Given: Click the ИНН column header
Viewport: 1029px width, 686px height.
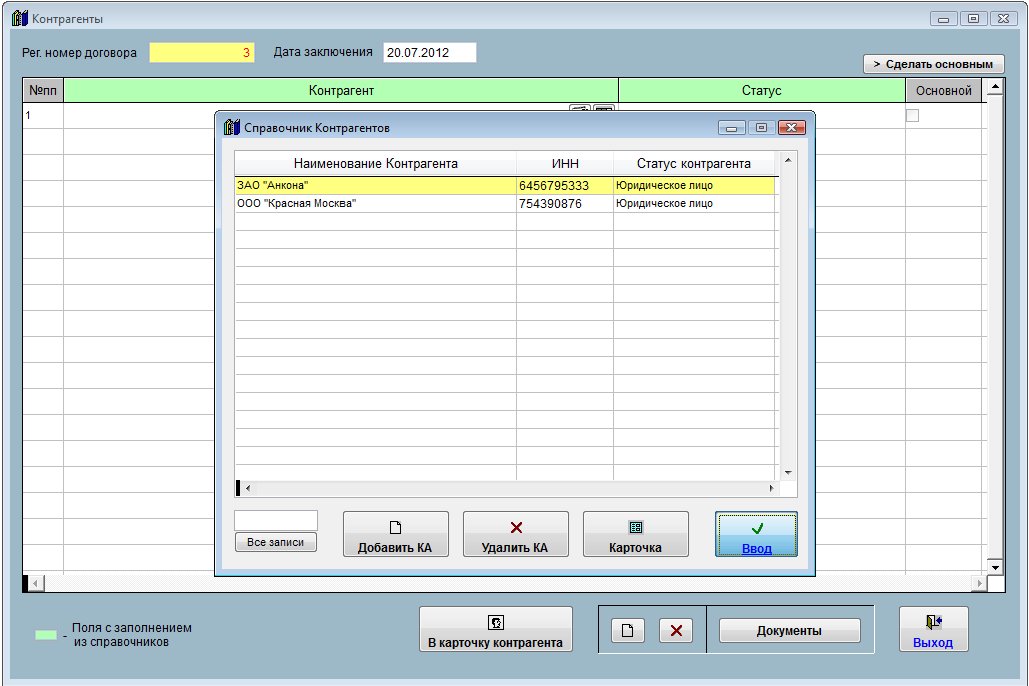Looking at the screenshot, I should tap(565, 163).
